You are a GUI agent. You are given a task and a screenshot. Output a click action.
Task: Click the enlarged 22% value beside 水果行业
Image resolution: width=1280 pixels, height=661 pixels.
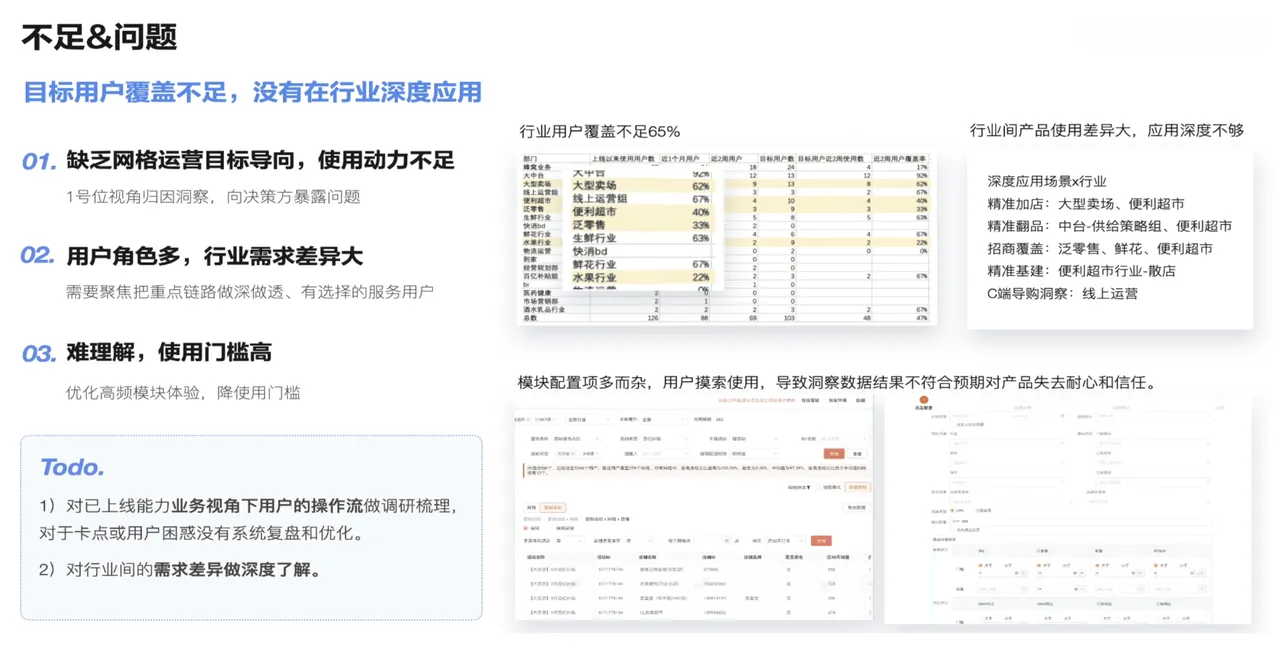[x=701, y=277]
